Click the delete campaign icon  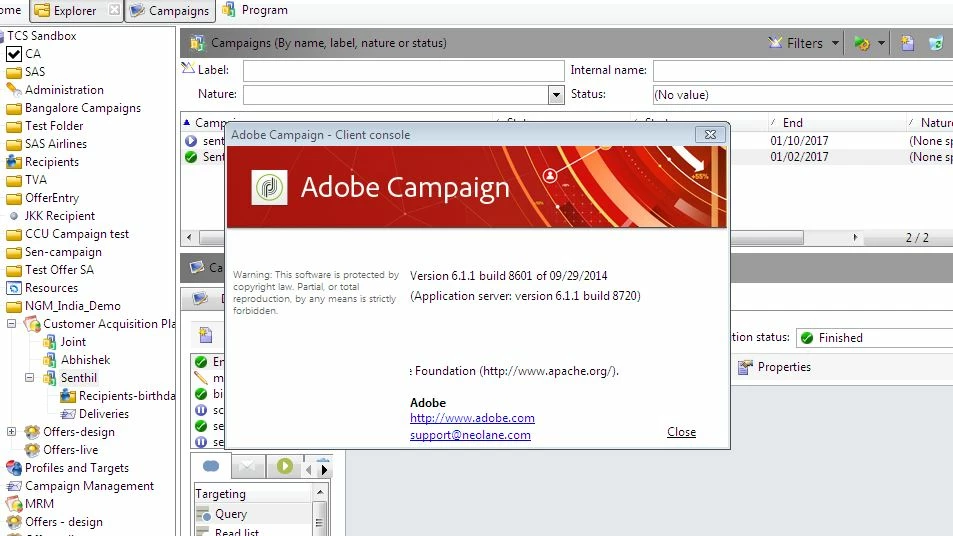tap(936, 43)
